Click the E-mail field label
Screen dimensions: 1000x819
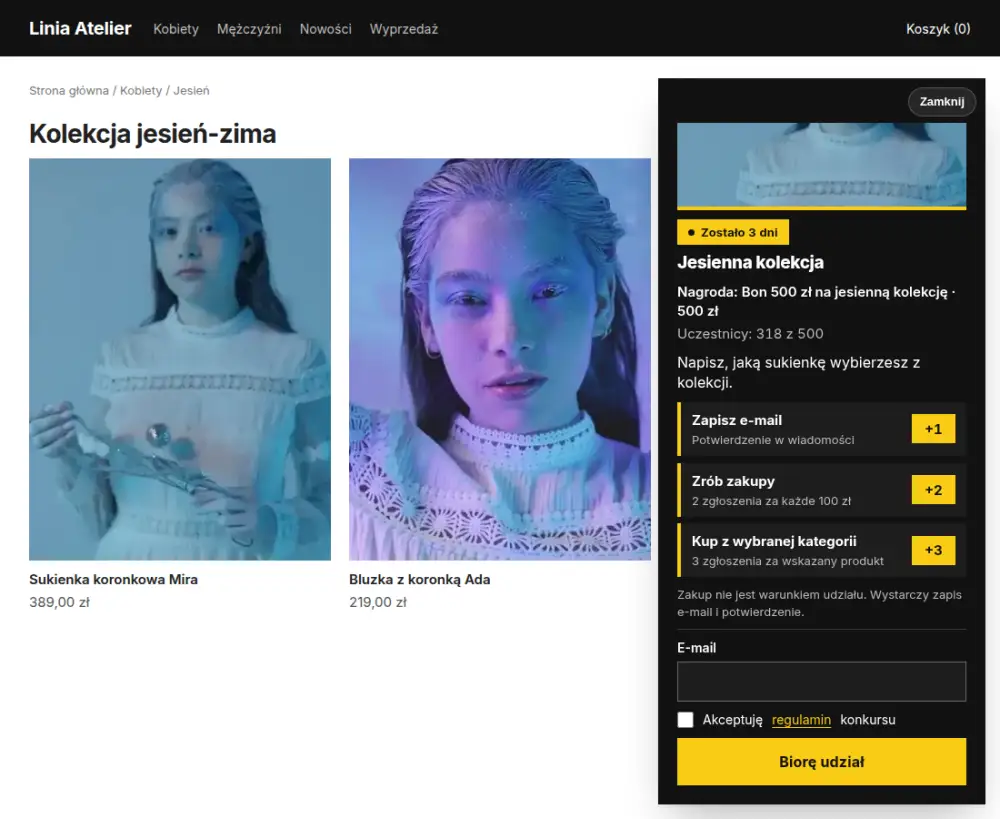pyautogui.click(x=696, y=648)
